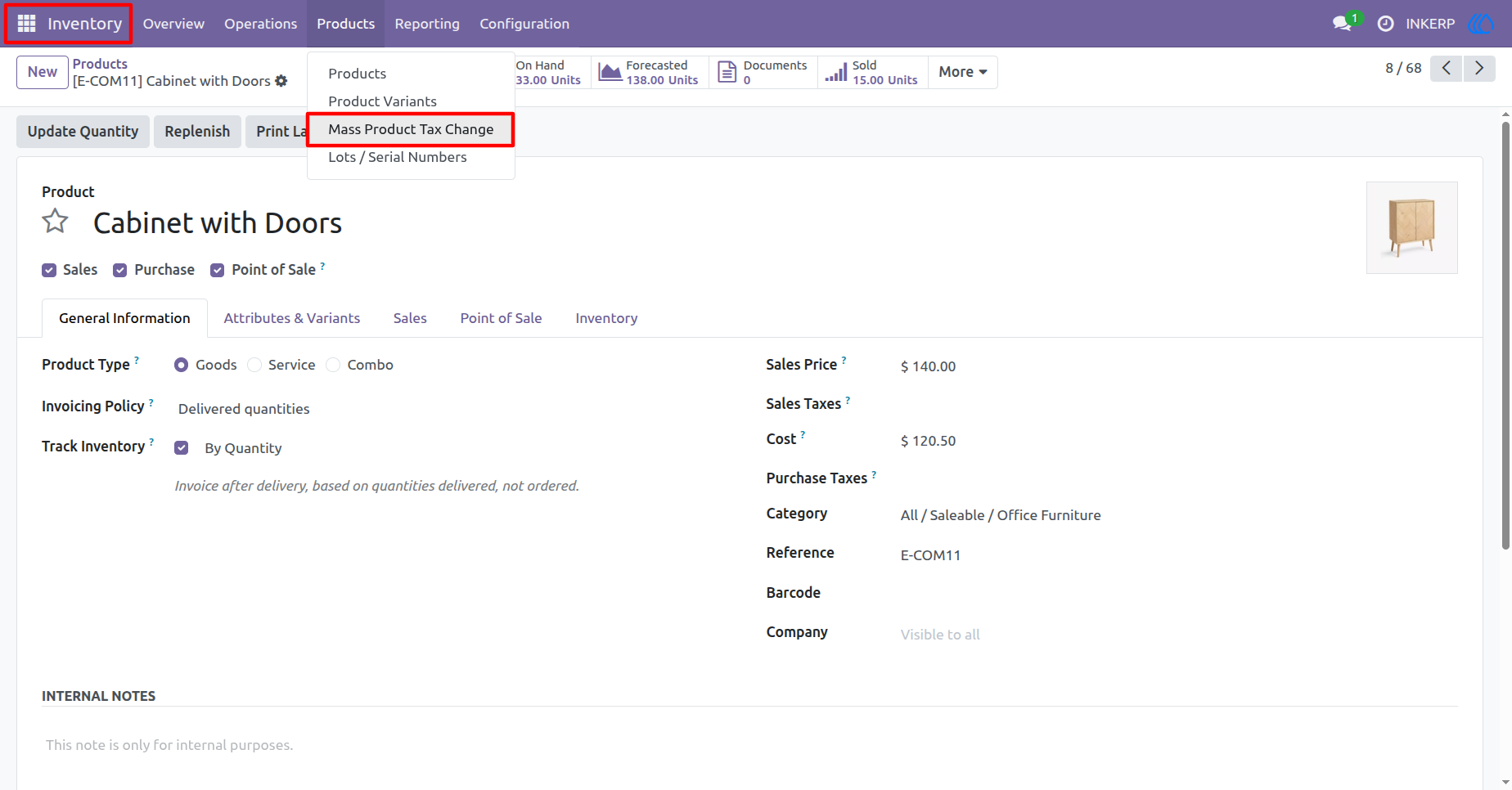Switch to the Inventory tab
Viewport: 1512px width, 790px height.
click(606, 318)
